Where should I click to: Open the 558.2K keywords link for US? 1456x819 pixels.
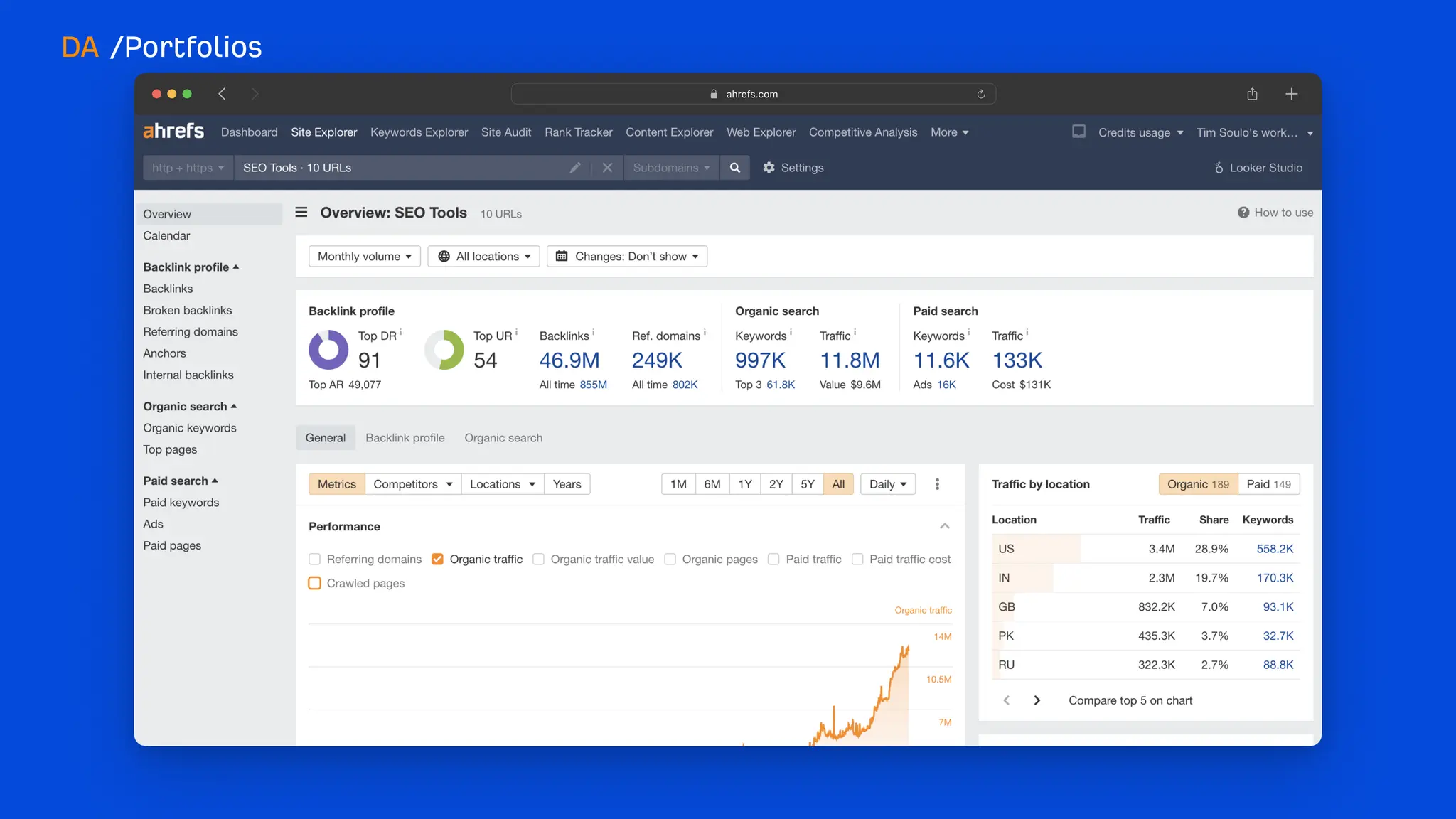click(x=1275, y=549)
